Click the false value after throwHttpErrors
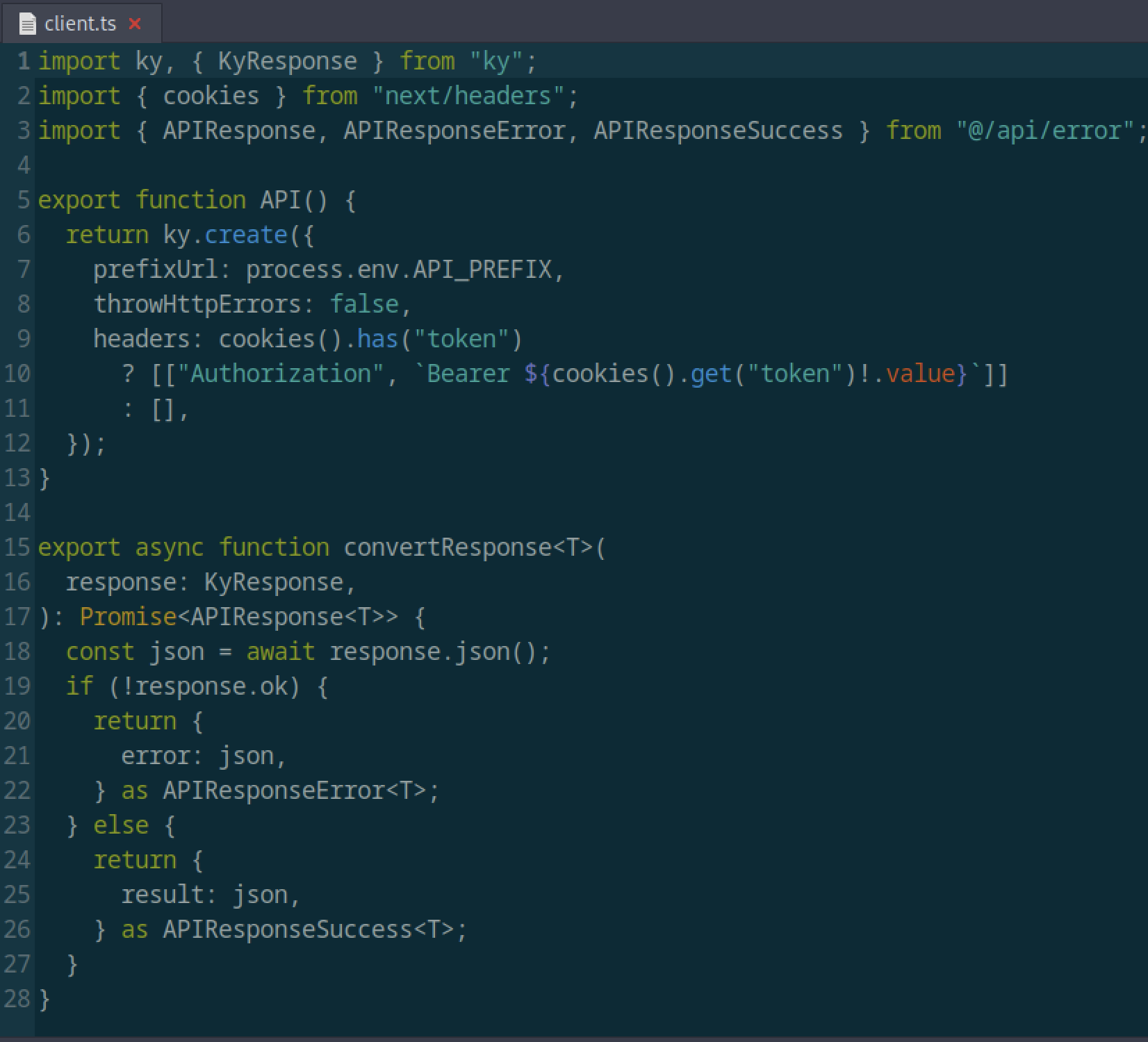The width and height of the screenshot is (1148, 1042). (x=363, y=304)
